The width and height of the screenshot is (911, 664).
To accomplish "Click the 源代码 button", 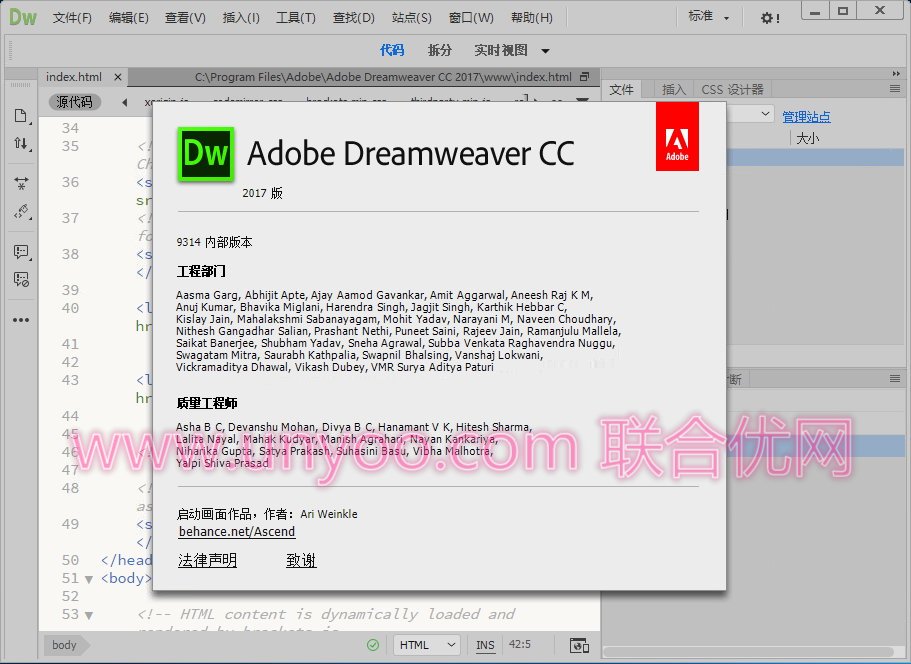I will [x=74, y=102].
